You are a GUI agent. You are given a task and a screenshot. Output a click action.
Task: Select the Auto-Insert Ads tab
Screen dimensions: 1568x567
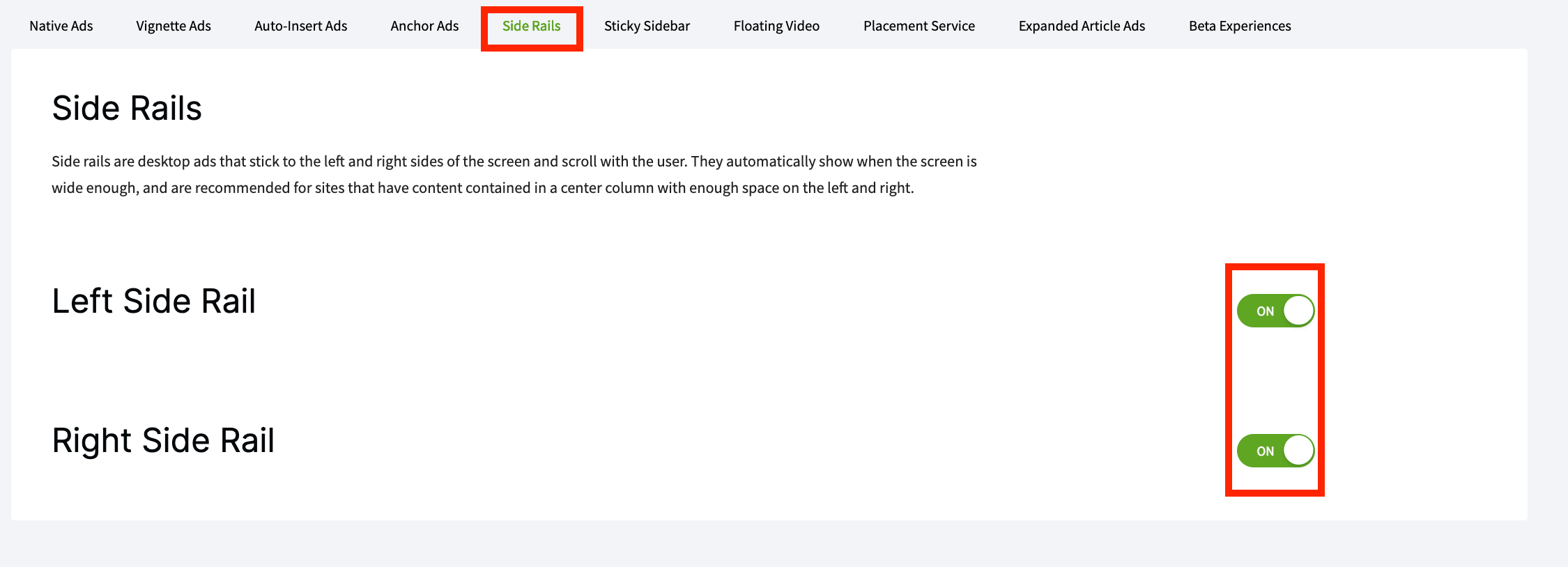pyautogui.click(x=300, y=26)
